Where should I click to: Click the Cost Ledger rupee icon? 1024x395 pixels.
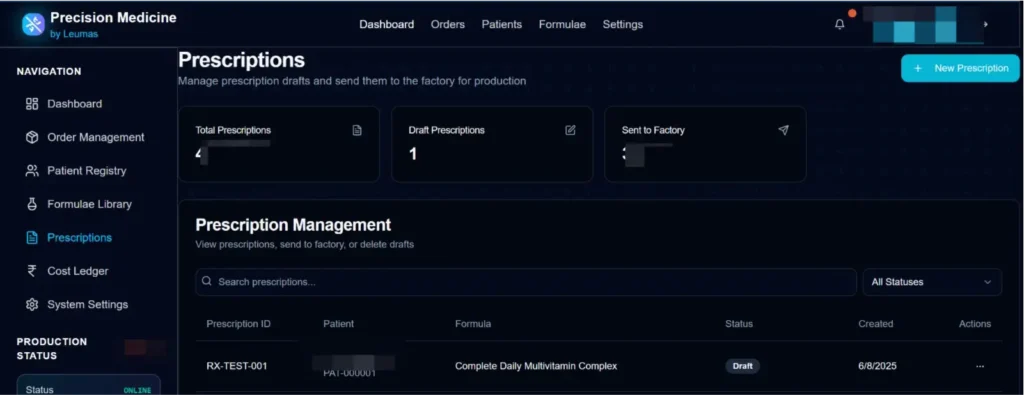[x=32, y=271]
